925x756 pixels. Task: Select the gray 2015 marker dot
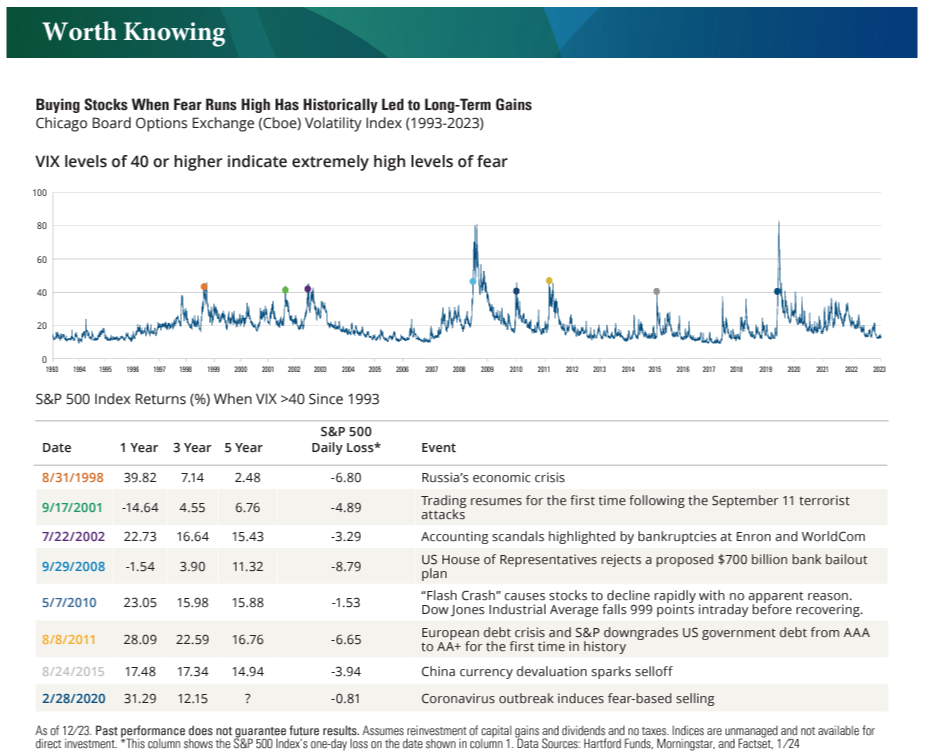[657, 291]
